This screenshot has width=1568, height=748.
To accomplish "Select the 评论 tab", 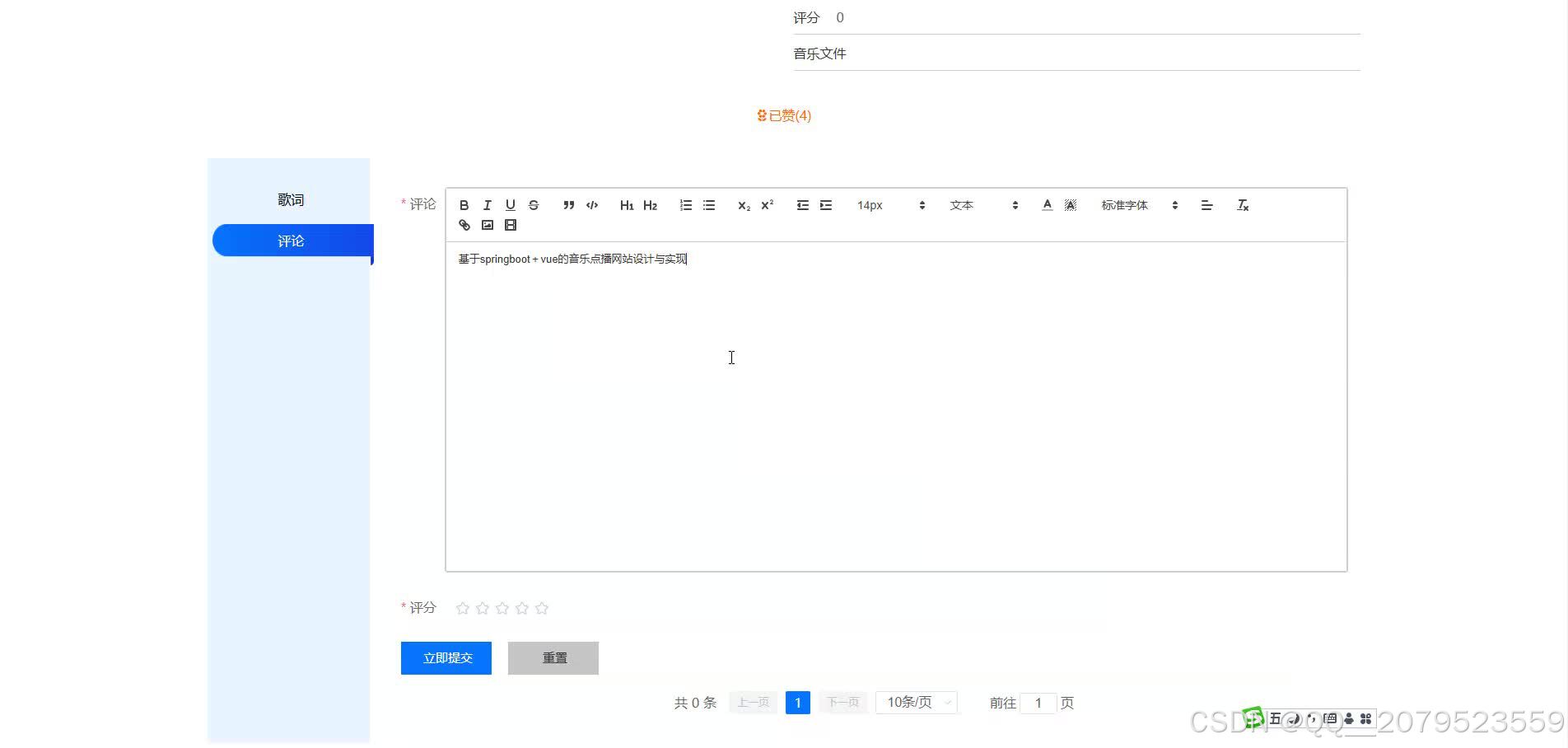I will click(291, 241).
